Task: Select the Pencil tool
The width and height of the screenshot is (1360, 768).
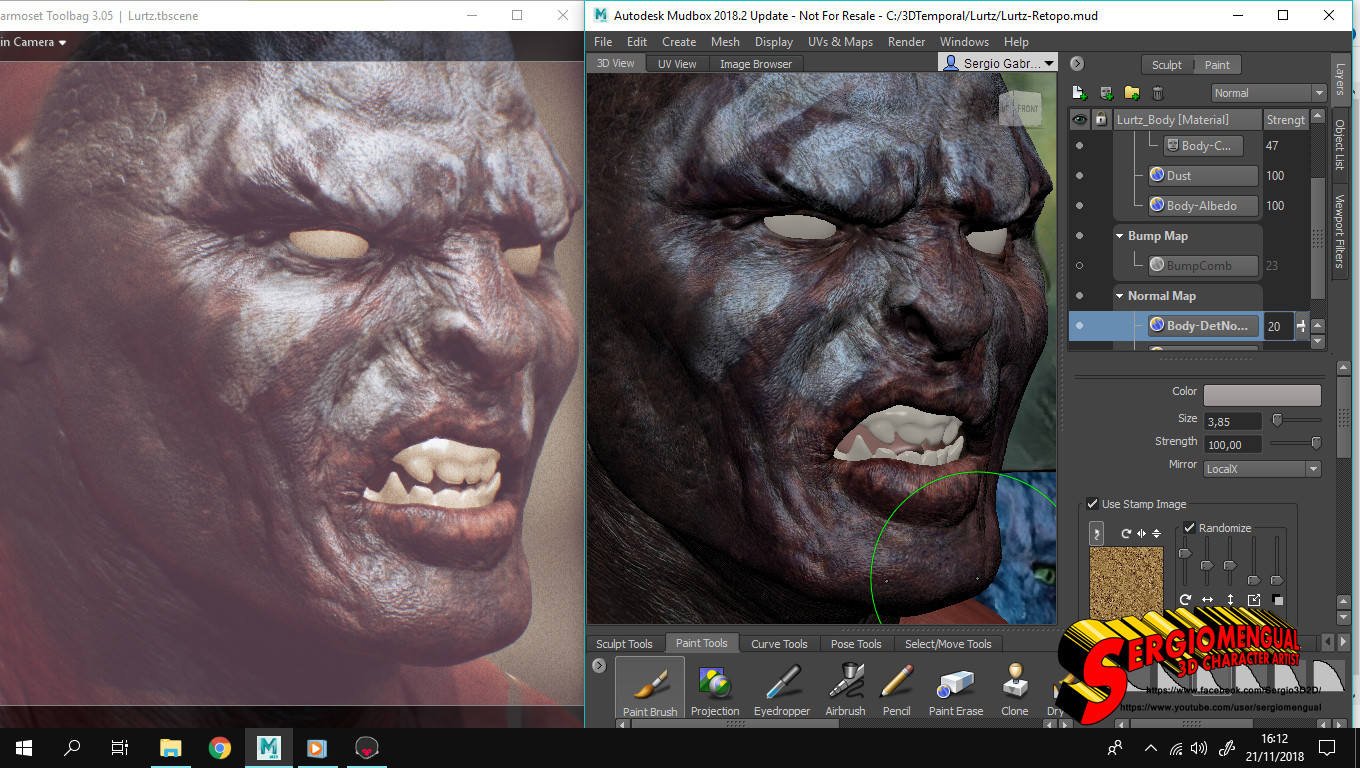Action: pyautogui.click(x=897, y=689)
